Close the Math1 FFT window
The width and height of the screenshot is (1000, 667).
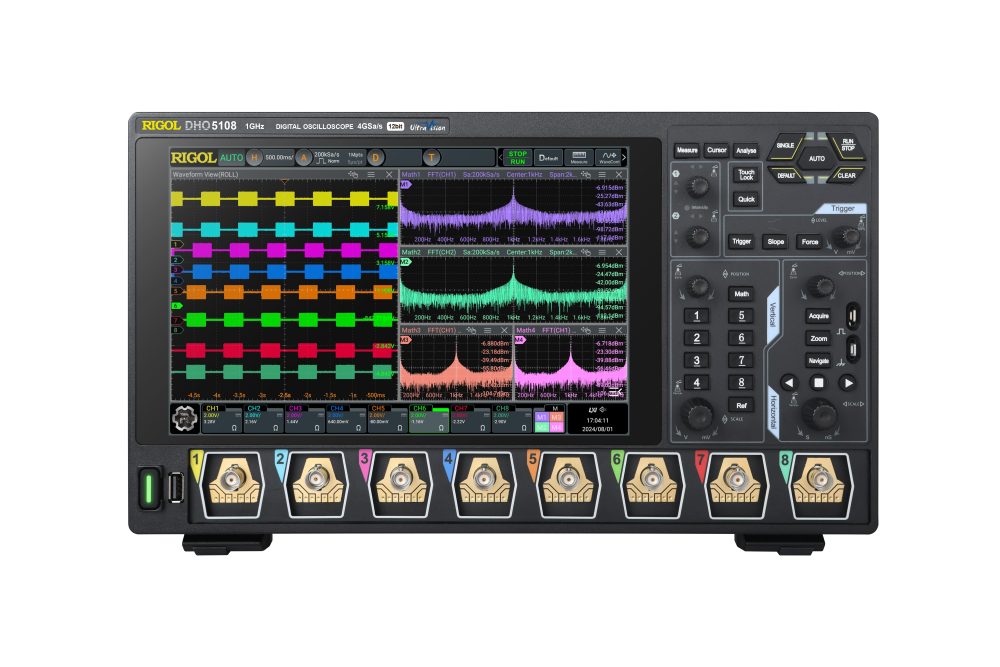click(x=619, y=174)
